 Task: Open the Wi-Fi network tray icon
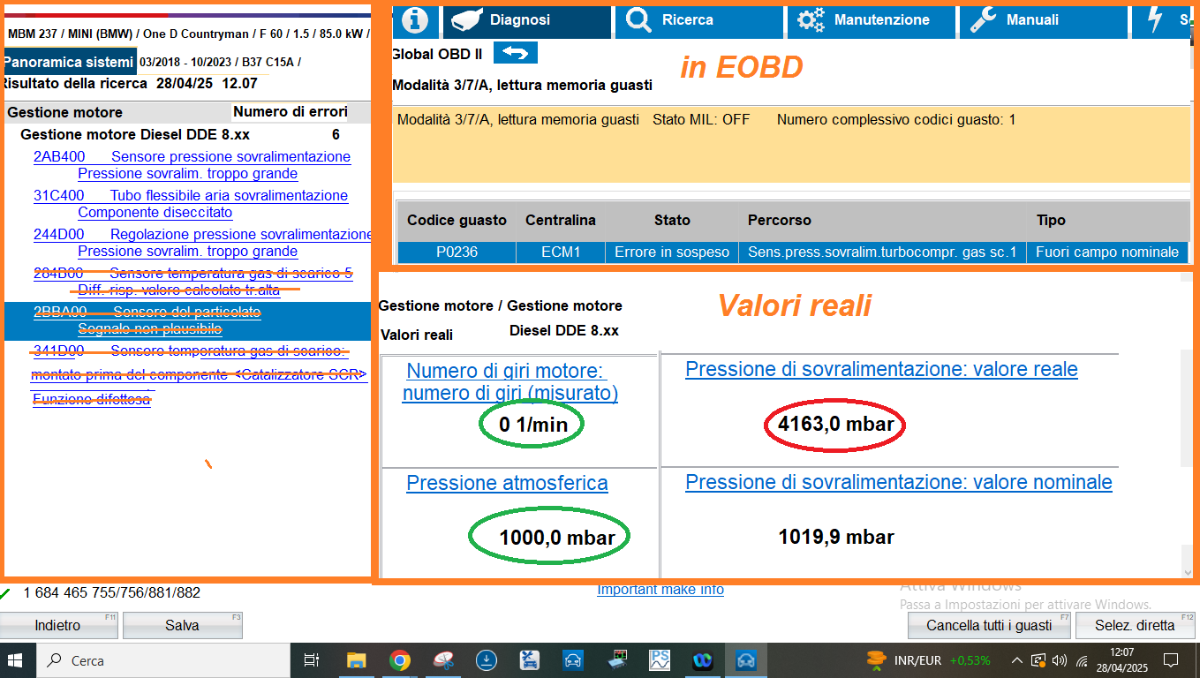pos(1081,661)
